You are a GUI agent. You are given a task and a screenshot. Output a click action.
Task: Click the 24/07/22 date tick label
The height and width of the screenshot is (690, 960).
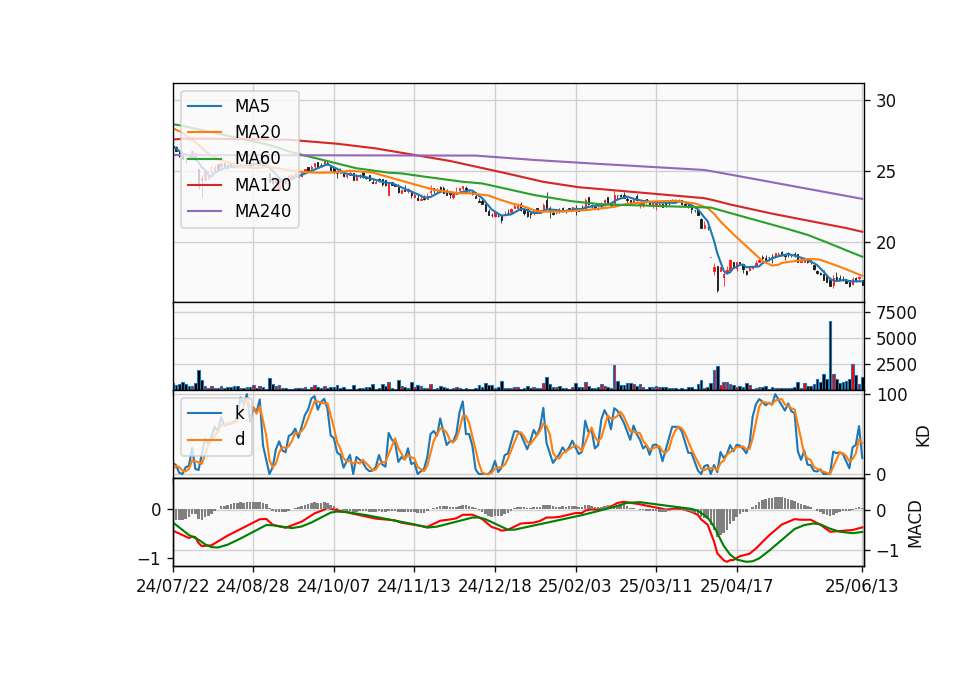pos(173,586)
